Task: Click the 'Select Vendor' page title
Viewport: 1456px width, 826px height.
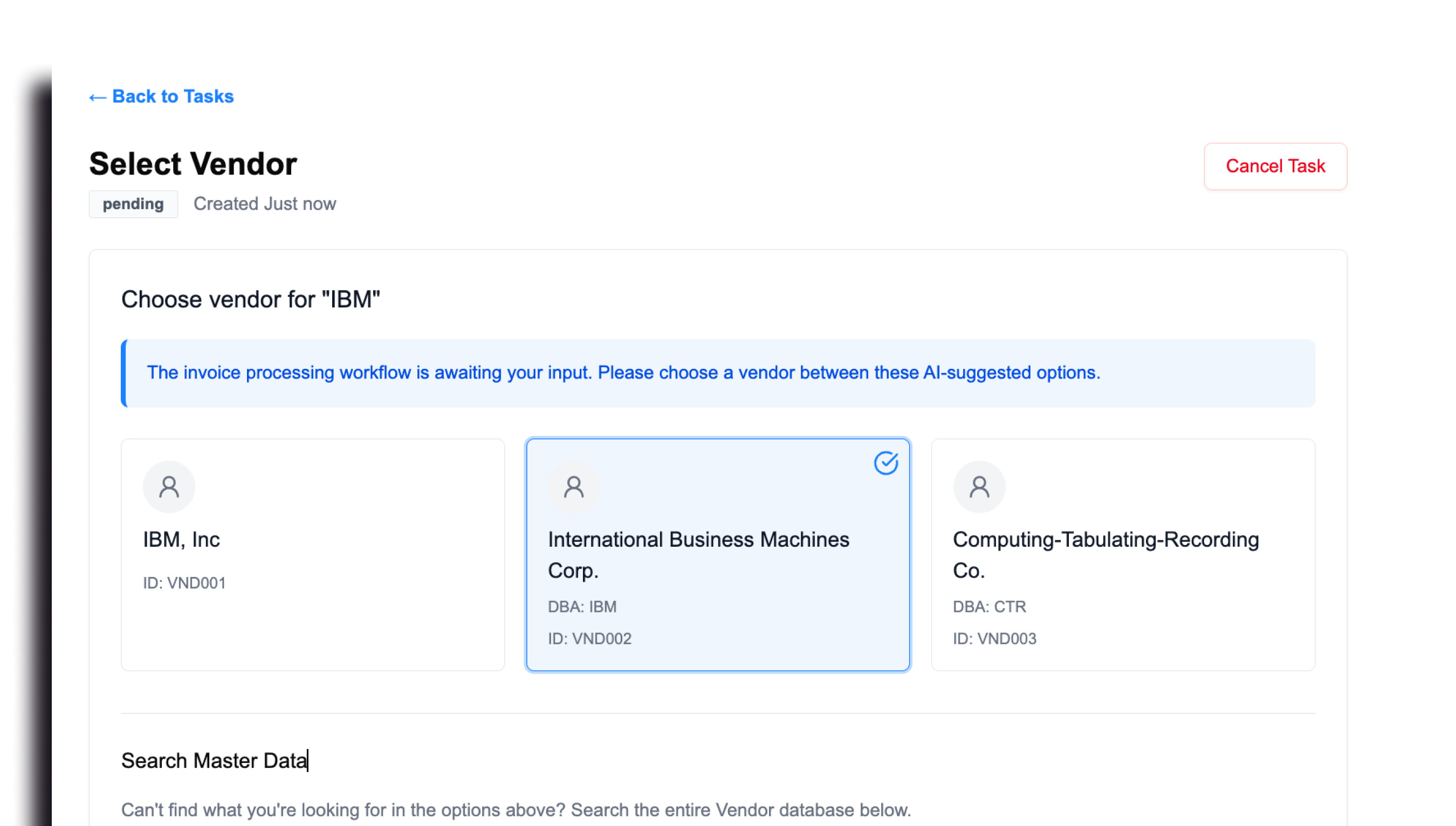Action: point(193,164)
